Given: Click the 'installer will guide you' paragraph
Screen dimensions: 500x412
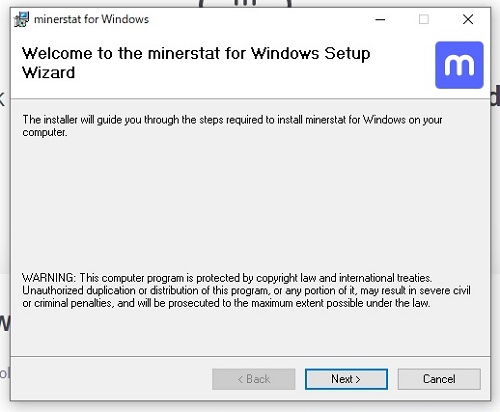Looking at the screenshot, I should pos(232,126).
